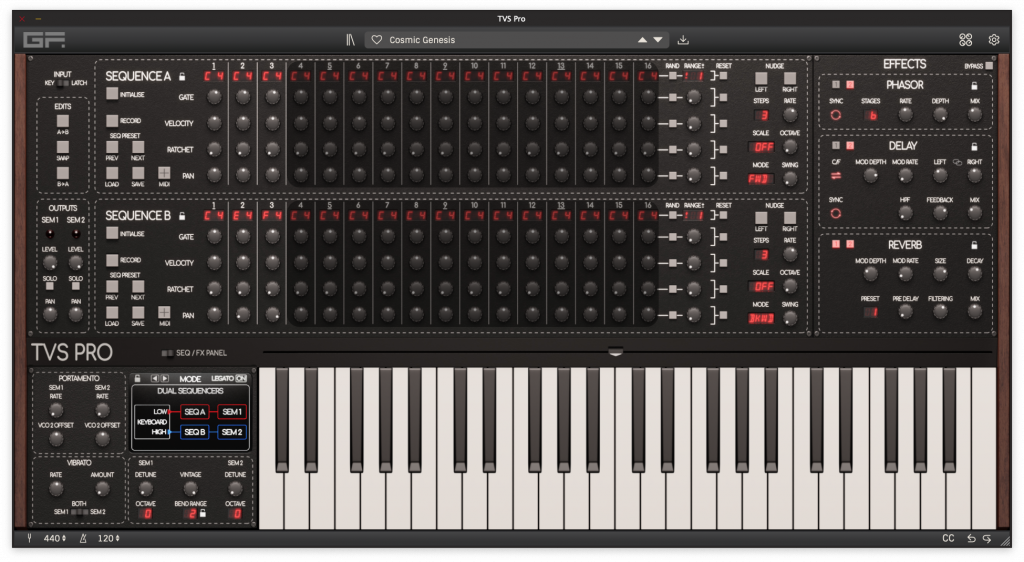1024x562 pixels.
Task: Select the SEM 1 routing box
Action: (232, 412)
